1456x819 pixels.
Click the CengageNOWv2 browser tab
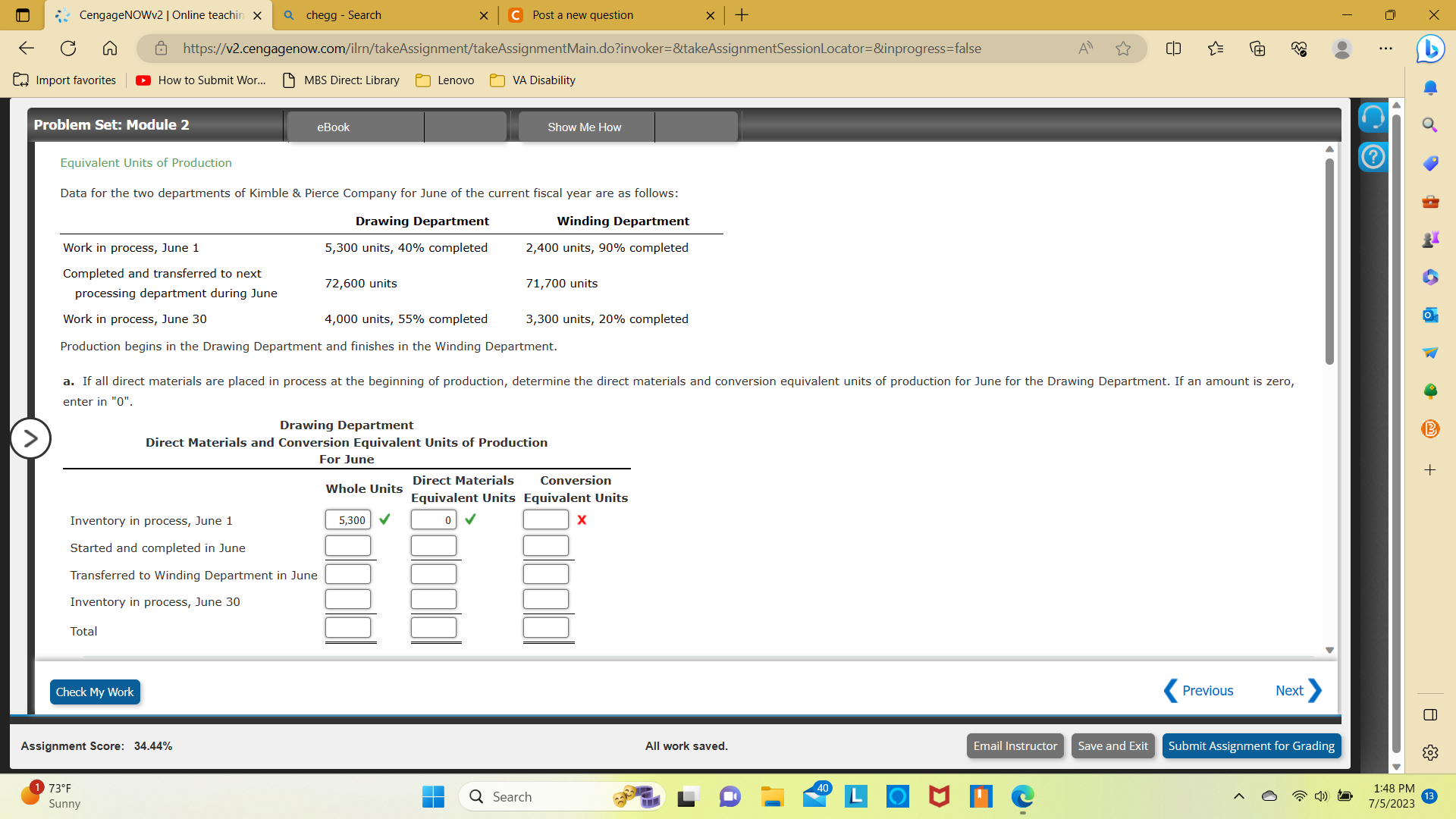click(x=160, y=14)
